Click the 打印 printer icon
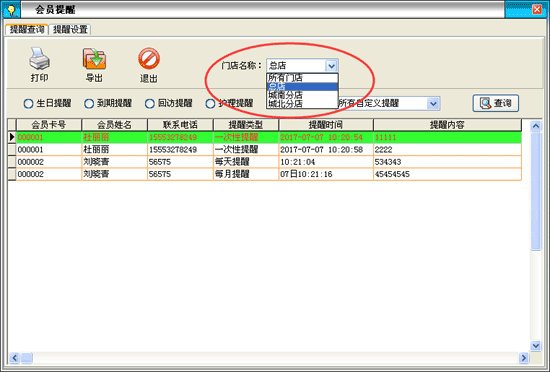The image size is (550, 372). click(39, 59)
